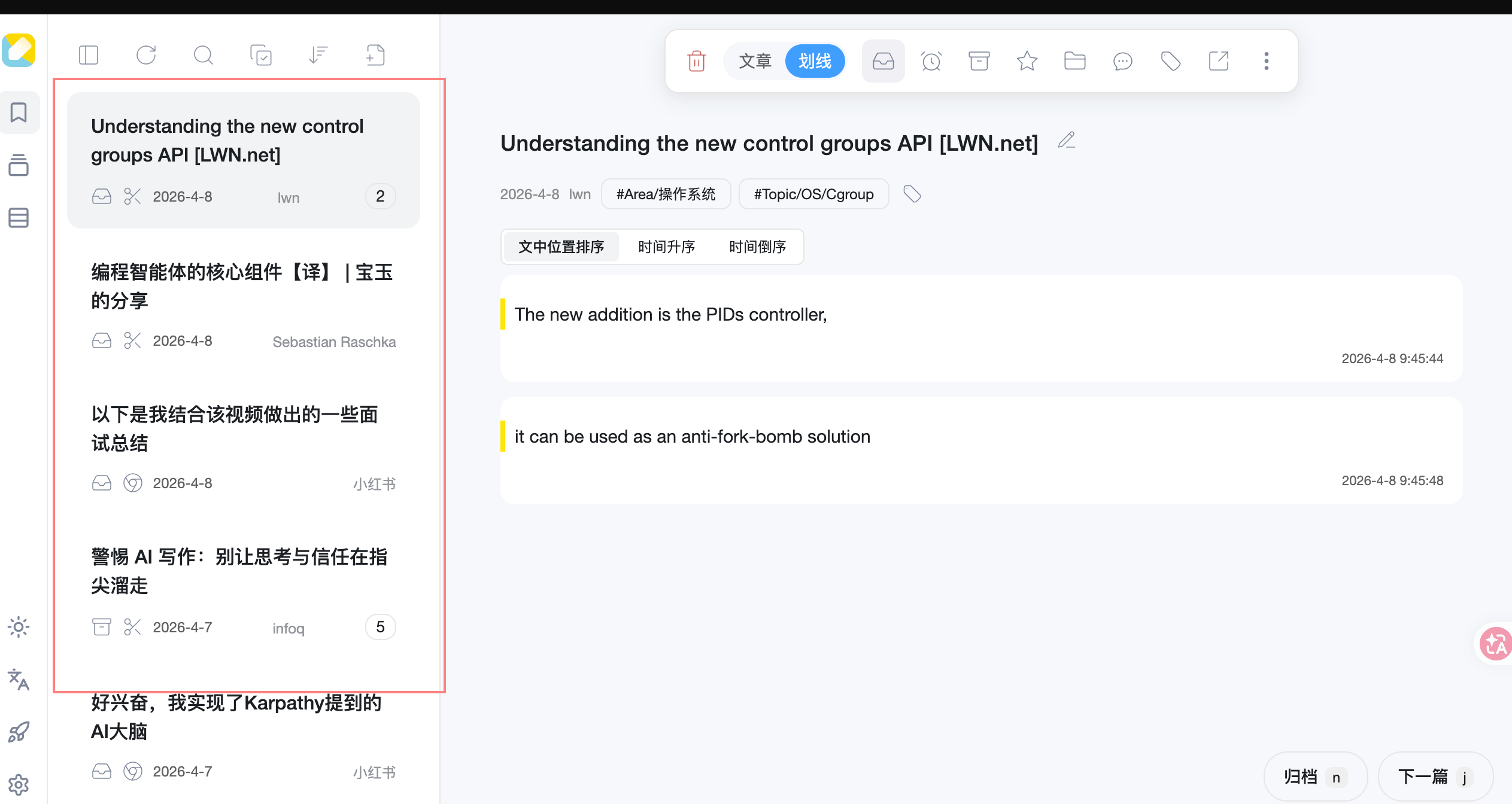Open original link via external icon
The image size is (1512, 804).
click(x=1218, y=61)
